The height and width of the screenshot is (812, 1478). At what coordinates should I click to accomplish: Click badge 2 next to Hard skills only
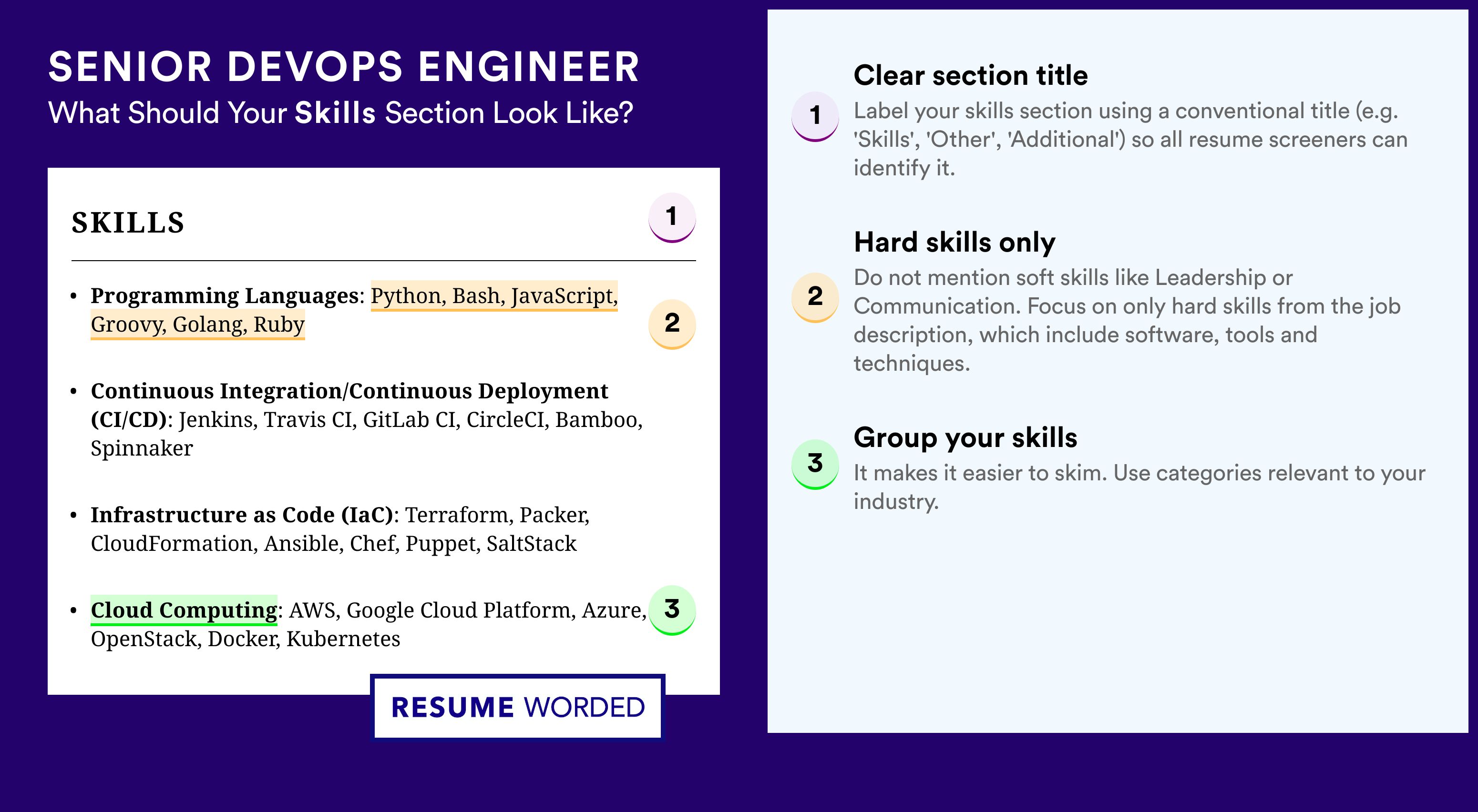815,297
